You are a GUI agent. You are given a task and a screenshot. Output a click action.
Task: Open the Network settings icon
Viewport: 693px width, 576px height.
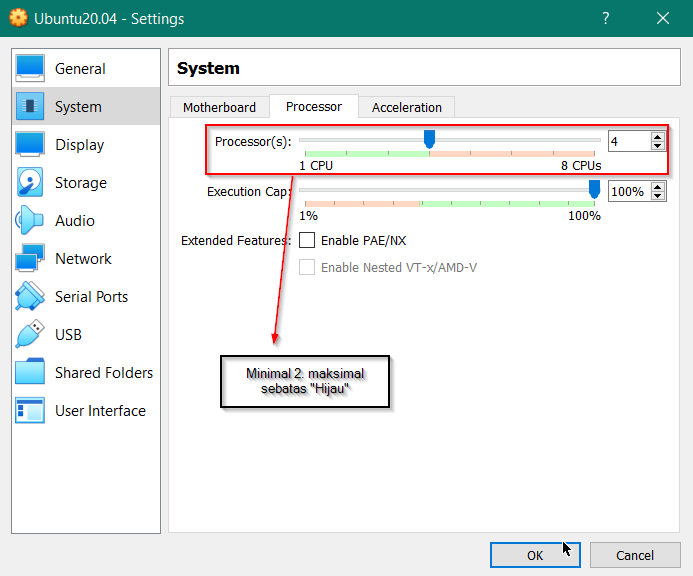tap(30, 259)
